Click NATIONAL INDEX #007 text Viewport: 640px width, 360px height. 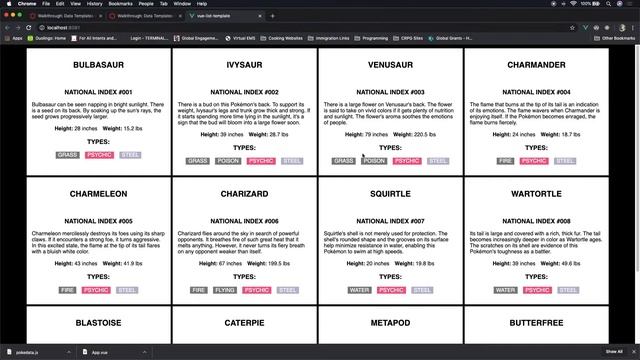(390, 221)
